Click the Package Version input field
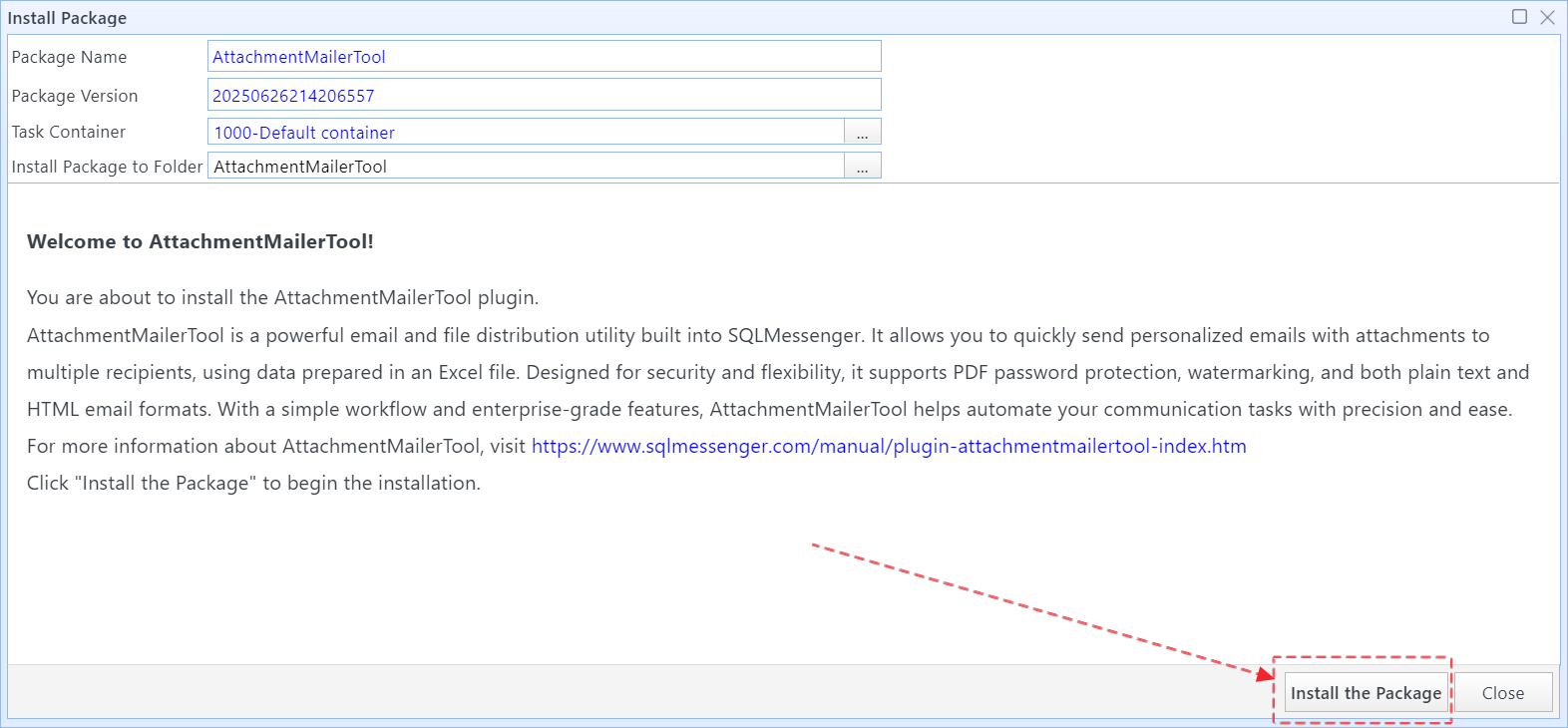Image resolution: width=1568 pixels, height=728 pixels. click(x=545, y=96)
